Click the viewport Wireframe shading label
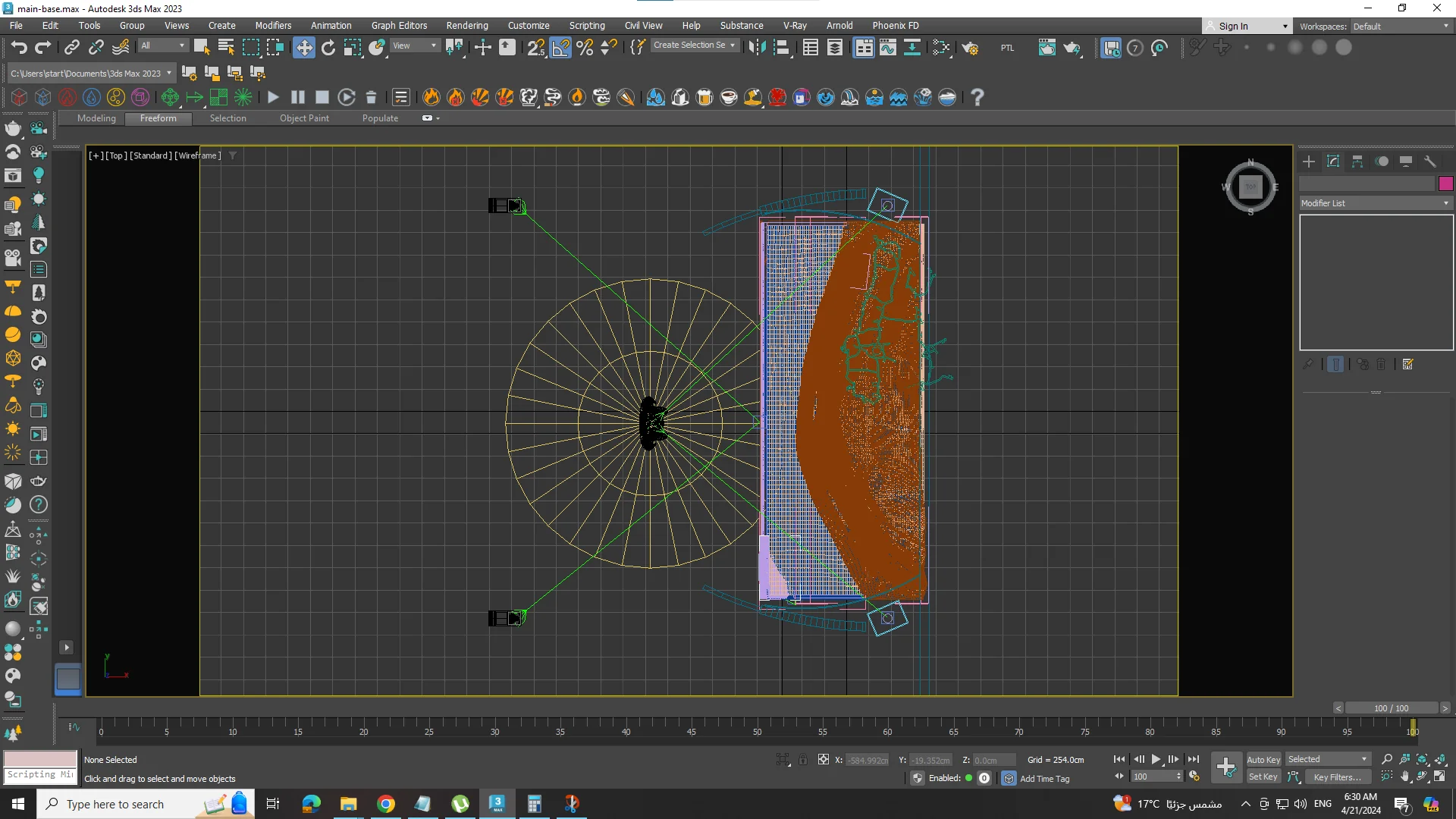This screenshot has width=1456, height=819. (x=197, y=155)
